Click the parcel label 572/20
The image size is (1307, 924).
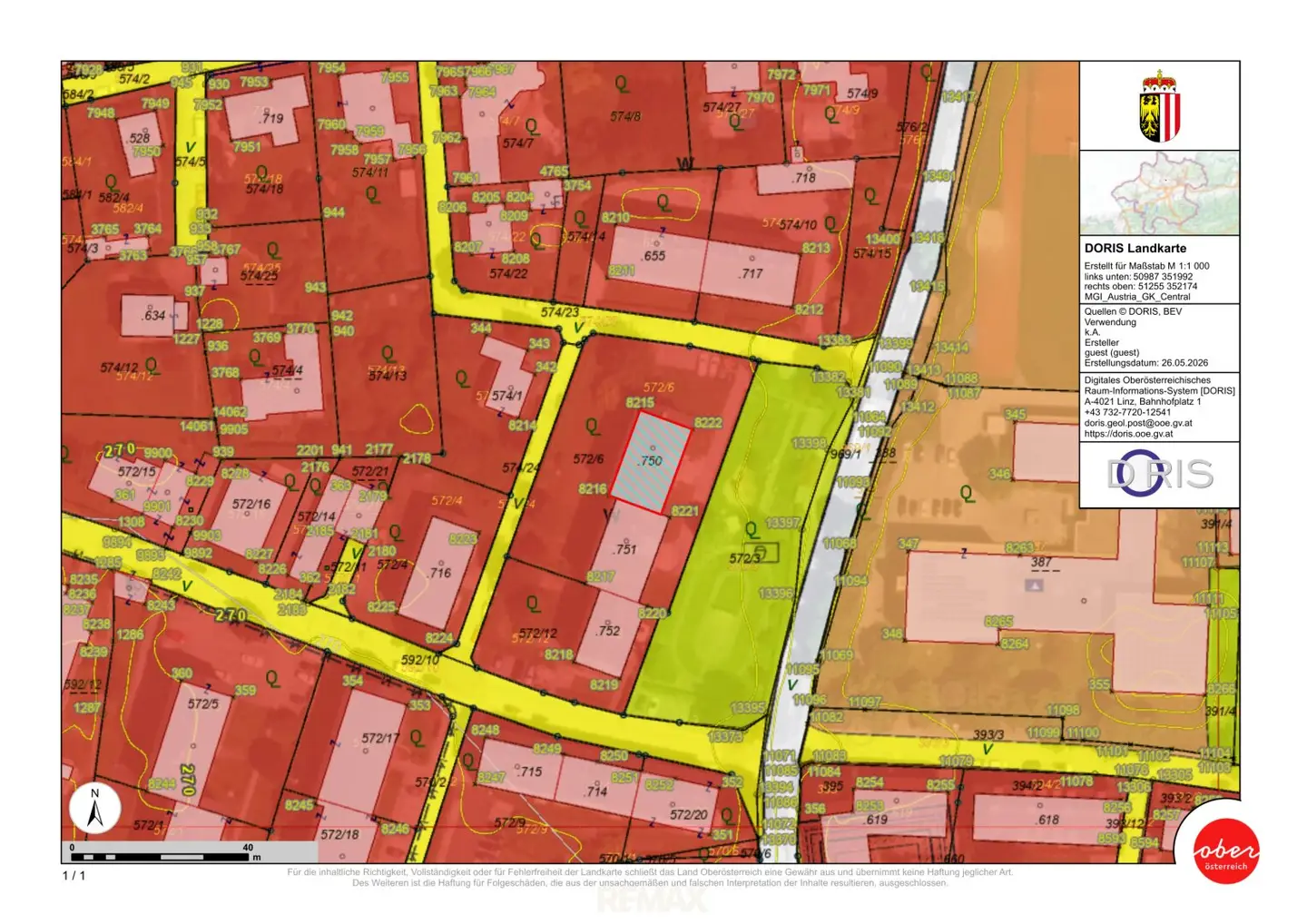tap(688, 814)
